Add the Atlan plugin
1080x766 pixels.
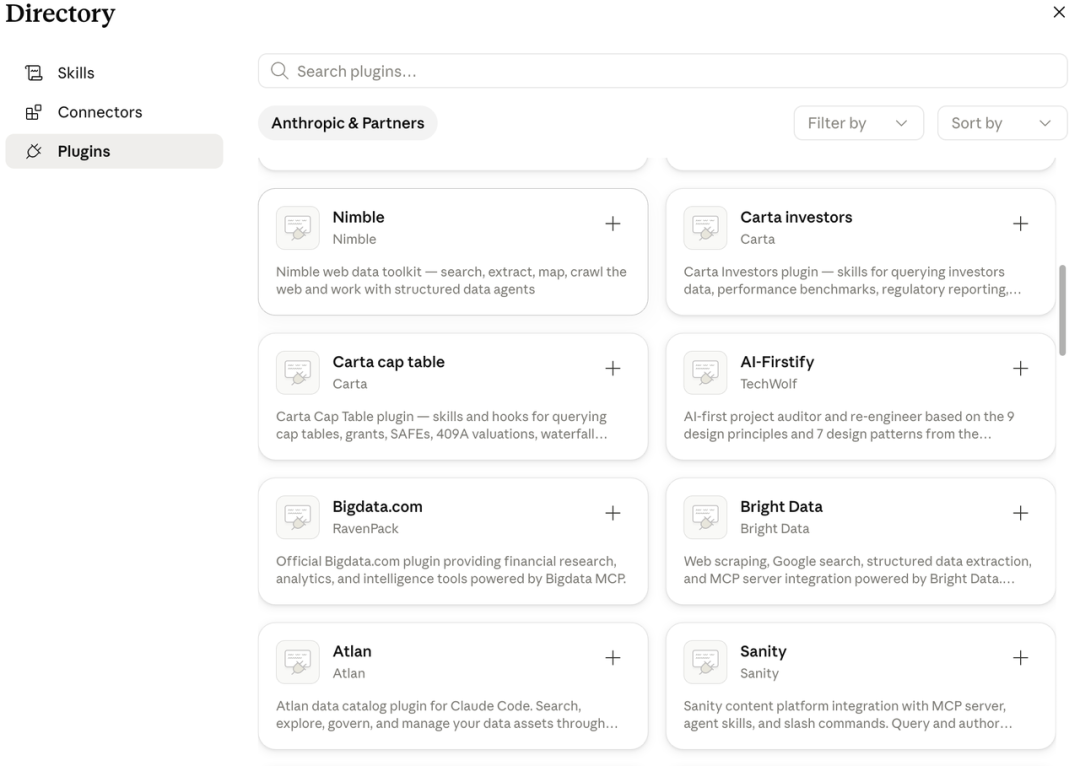pyautogui.click(x=612, y=658)
